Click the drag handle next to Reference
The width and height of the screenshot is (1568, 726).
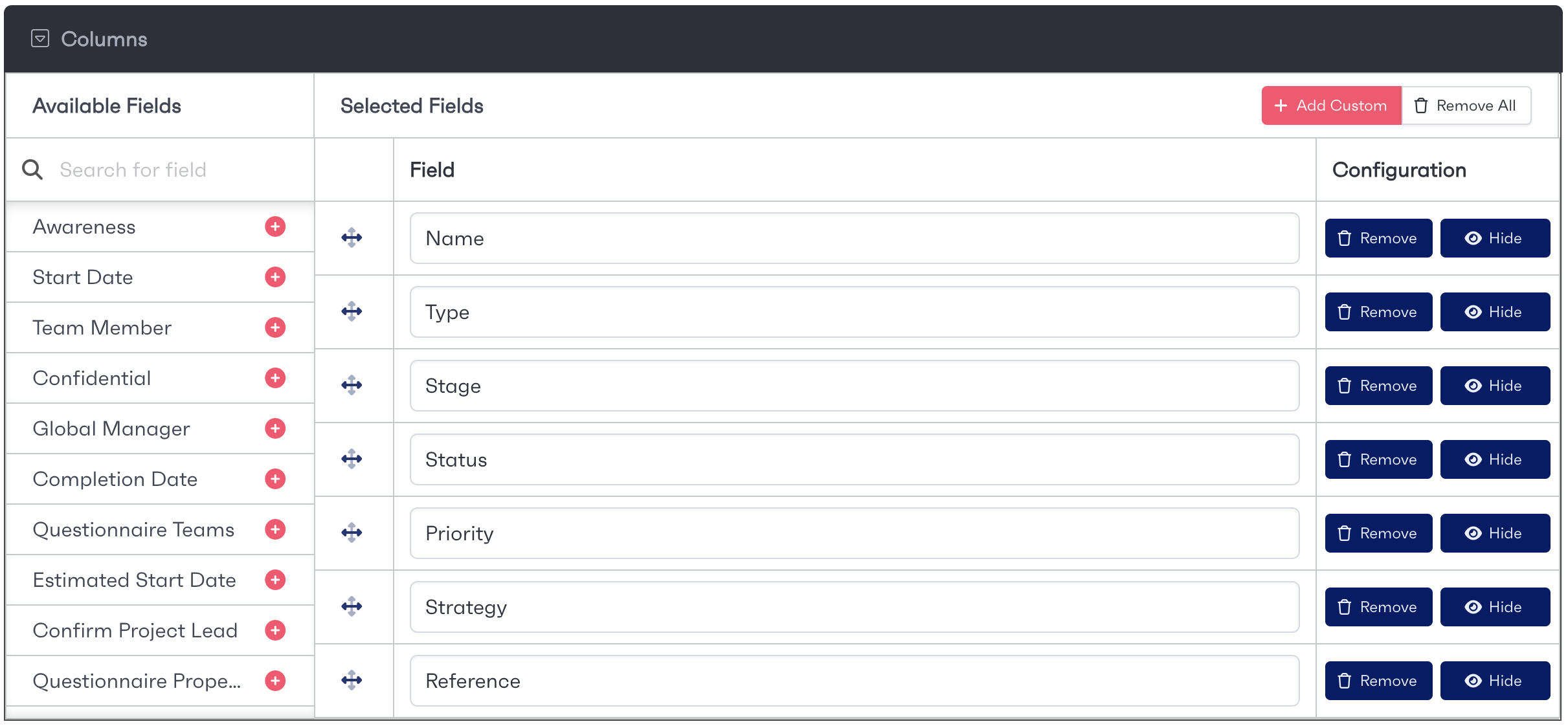352,681
